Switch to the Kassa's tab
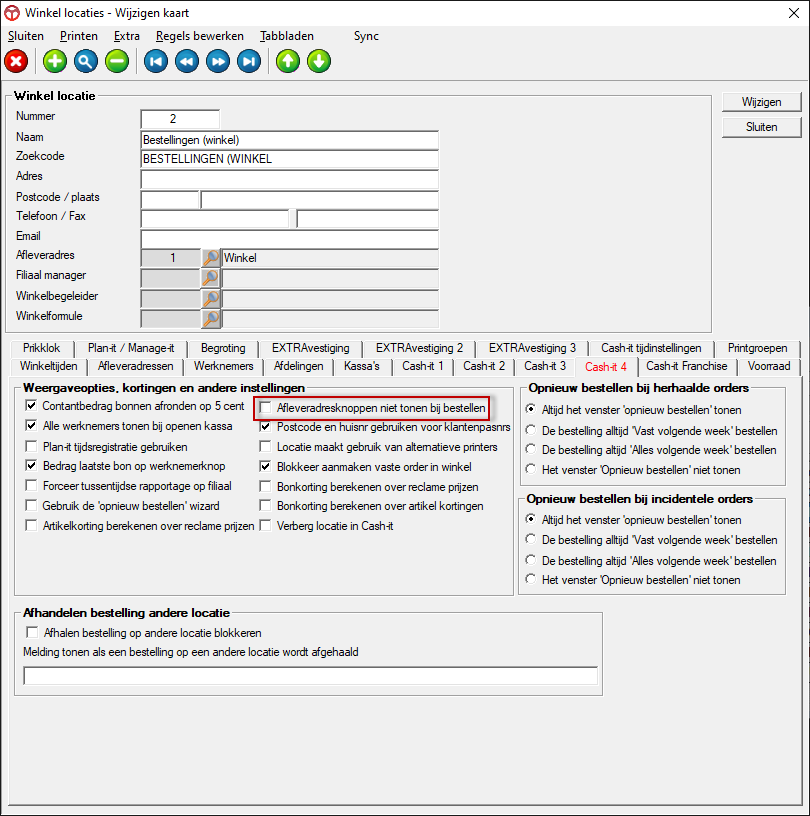 [361, 366]
